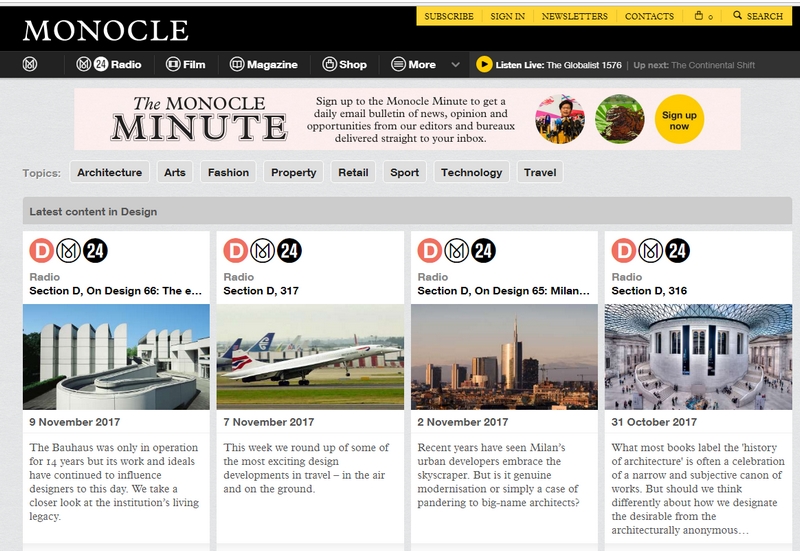
Task: Filter by Technology topic
Action: [471, 172]
